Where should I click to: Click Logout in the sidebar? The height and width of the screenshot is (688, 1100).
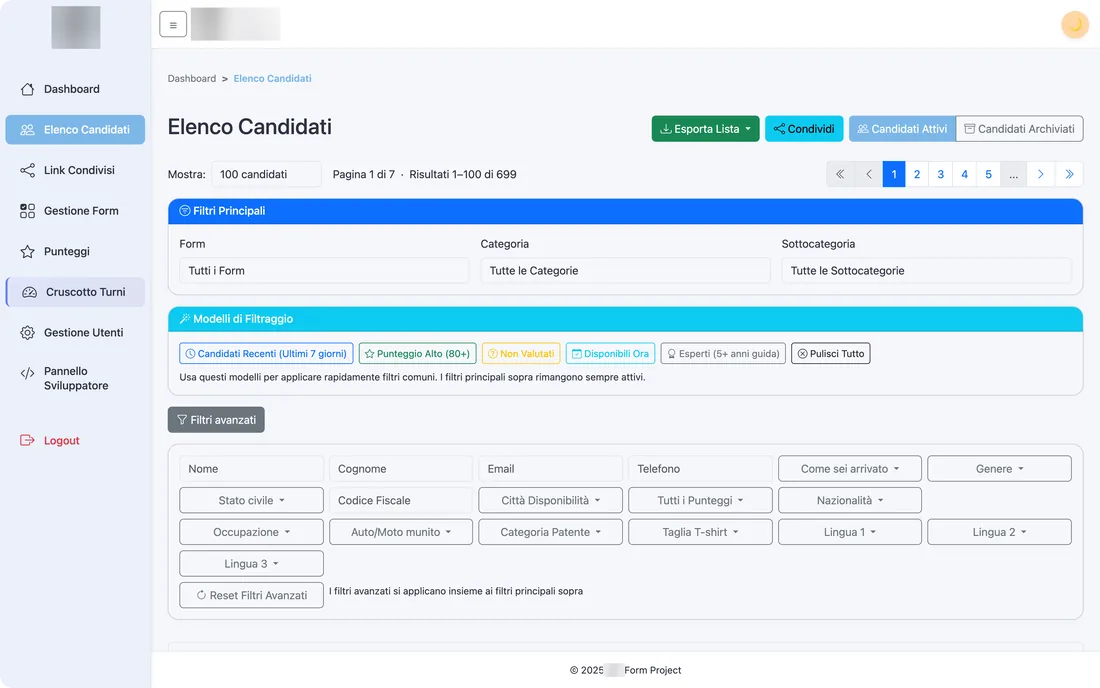tap(75, 440)
